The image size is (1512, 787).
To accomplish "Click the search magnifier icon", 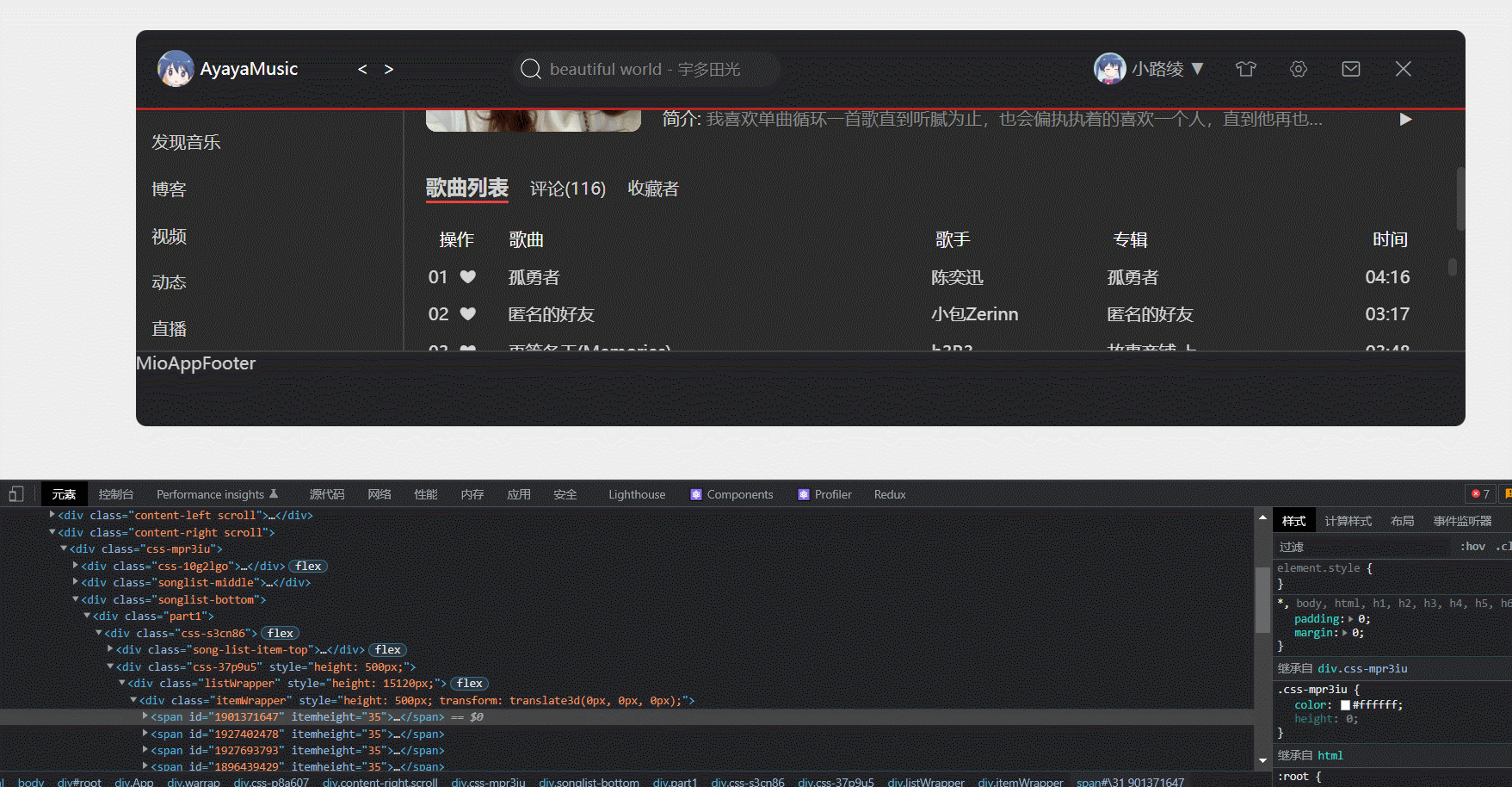I will tap(531, 69).
